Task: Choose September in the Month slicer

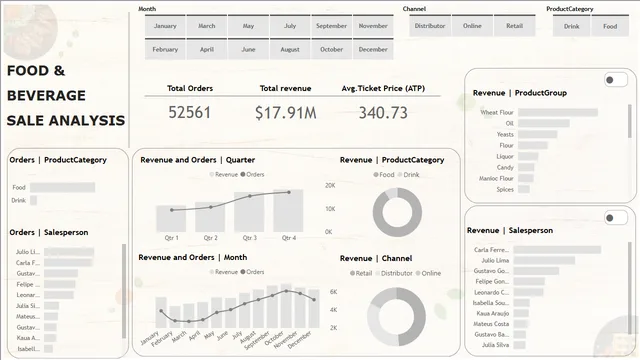Action: (x=331, y=26)
